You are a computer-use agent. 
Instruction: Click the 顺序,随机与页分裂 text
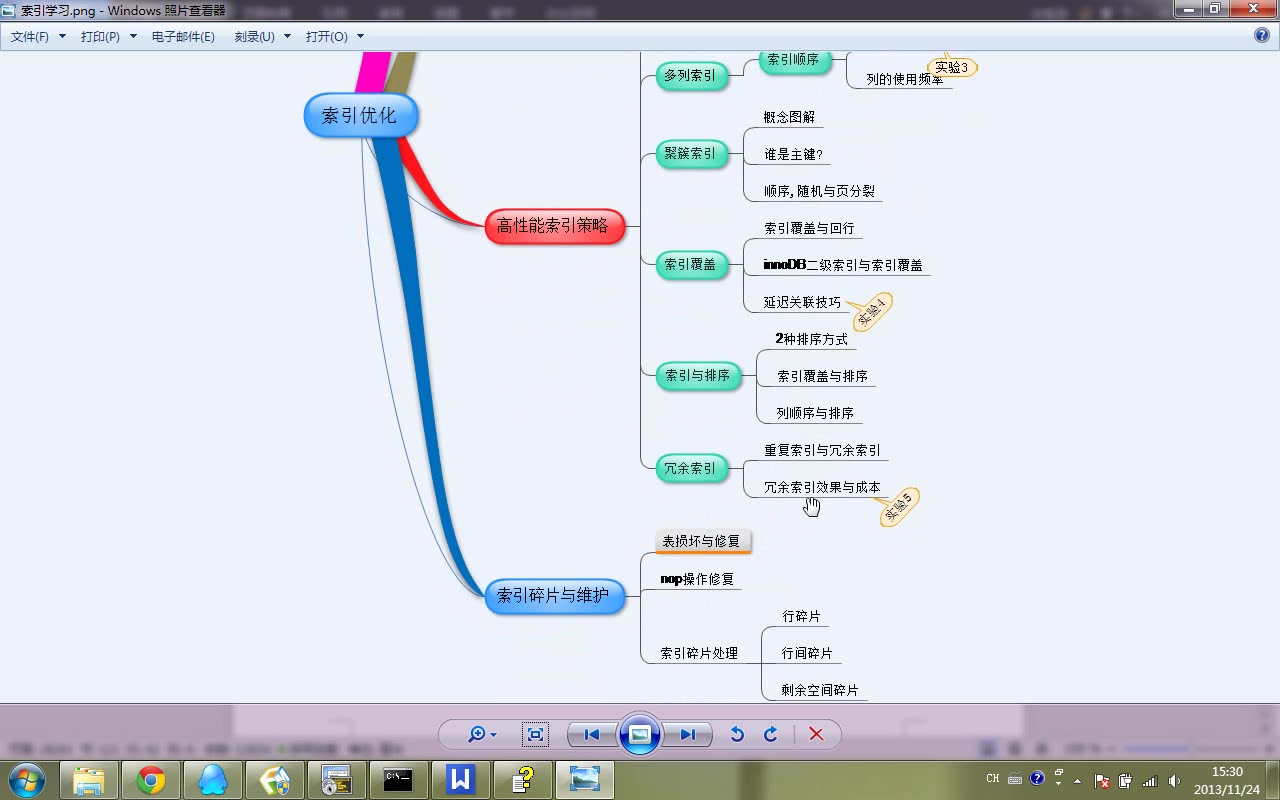coord(820,191)
